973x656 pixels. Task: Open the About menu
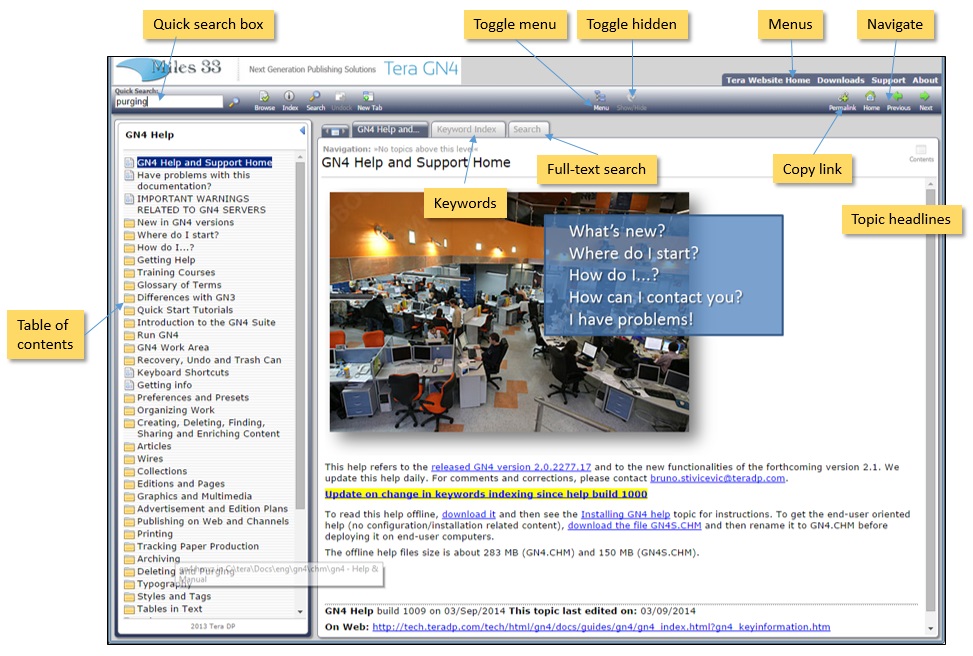[925, 80]
